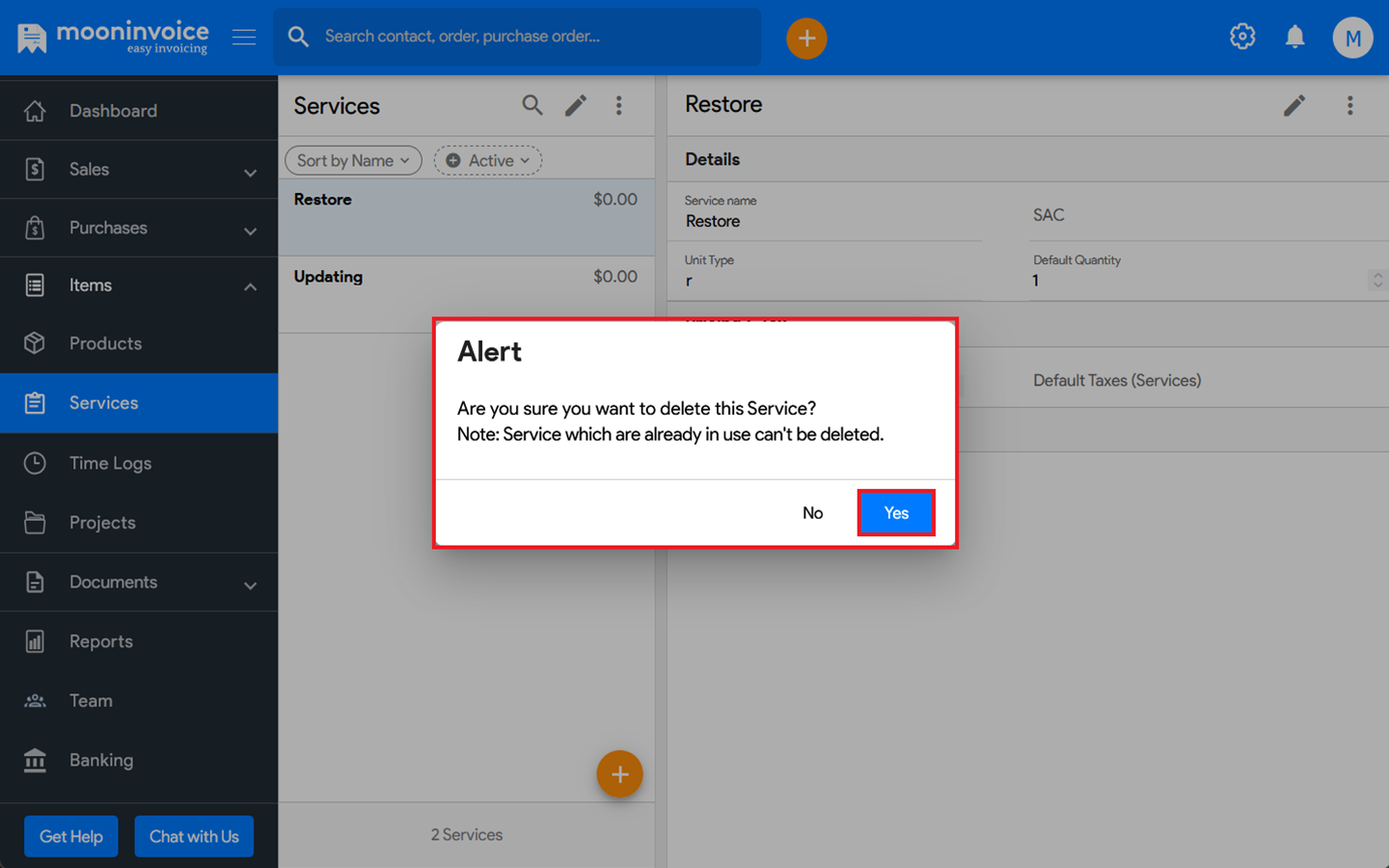Open Time Logs in the sidebar
Screen dimensions: 1389x868
[110, 463]
